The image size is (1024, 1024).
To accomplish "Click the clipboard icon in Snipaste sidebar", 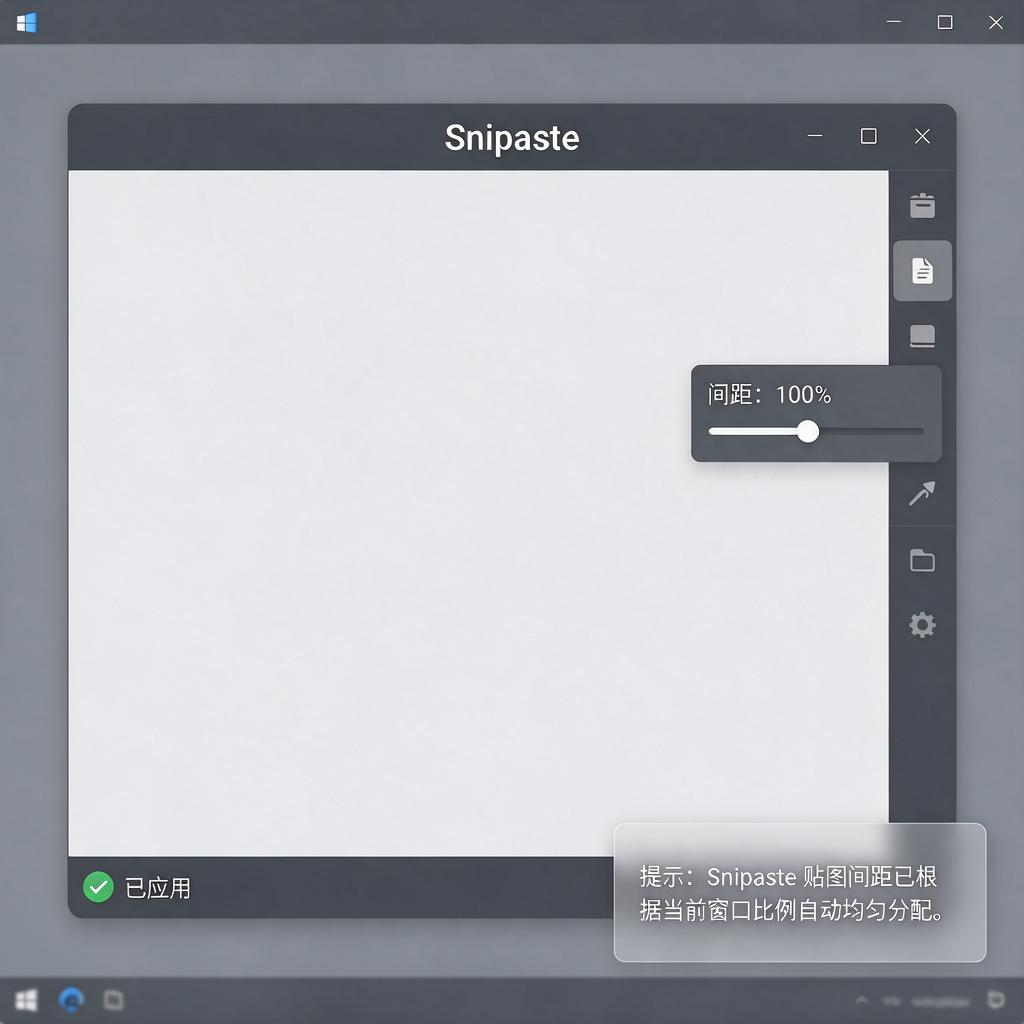I will point(922,206).
